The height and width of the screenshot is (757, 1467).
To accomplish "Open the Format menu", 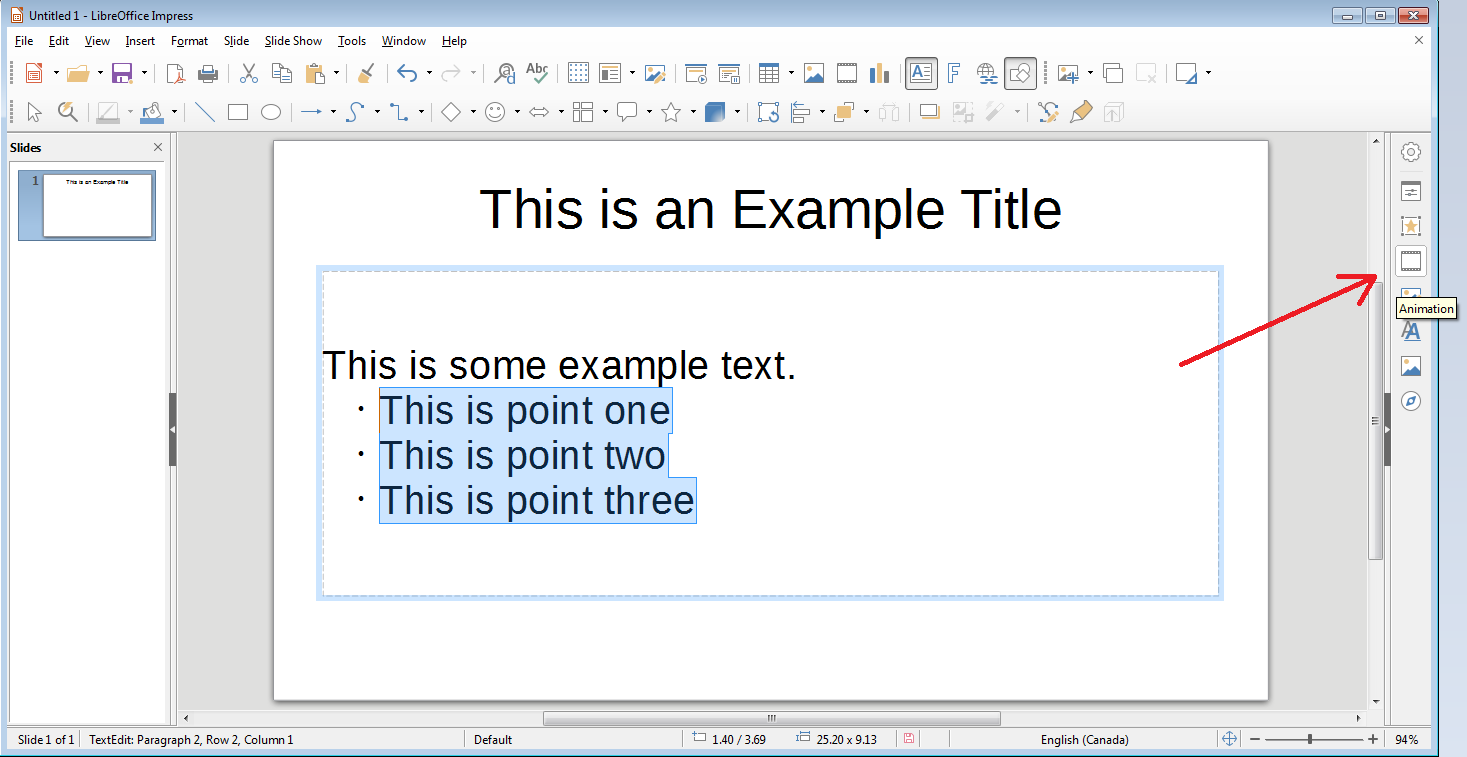I will tap(189, 41).
